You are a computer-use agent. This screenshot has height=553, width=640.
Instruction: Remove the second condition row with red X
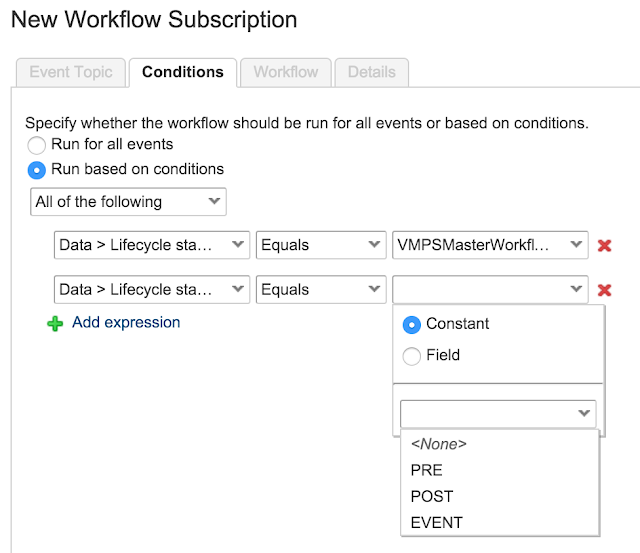[x=604, y=290]
